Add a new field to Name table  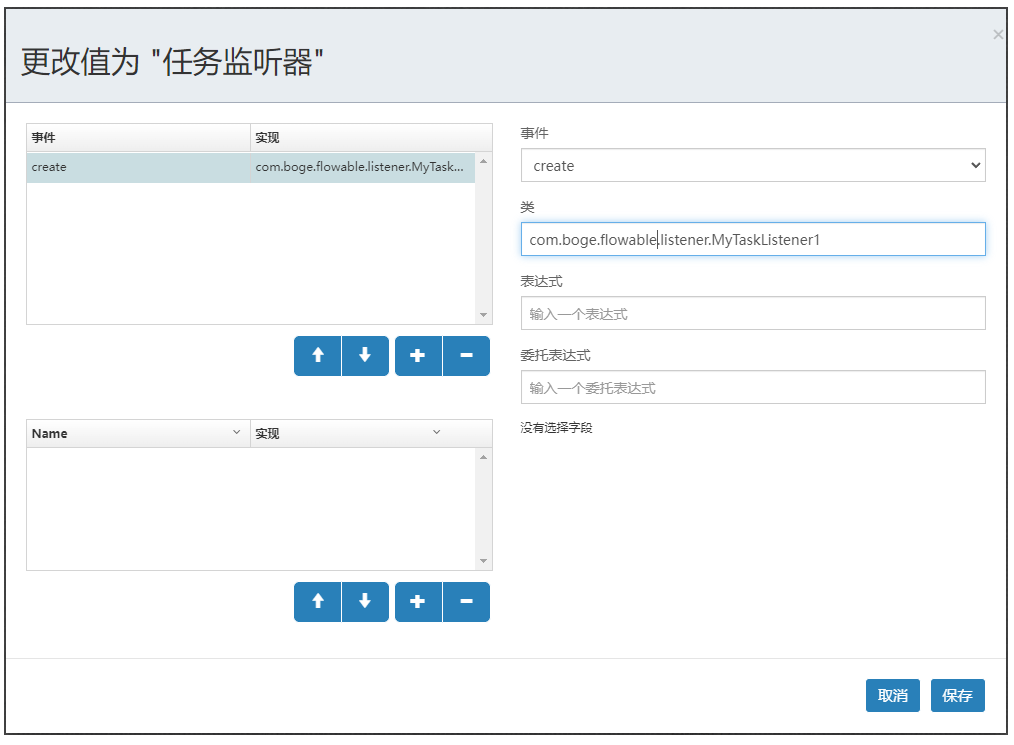point(418,601)
